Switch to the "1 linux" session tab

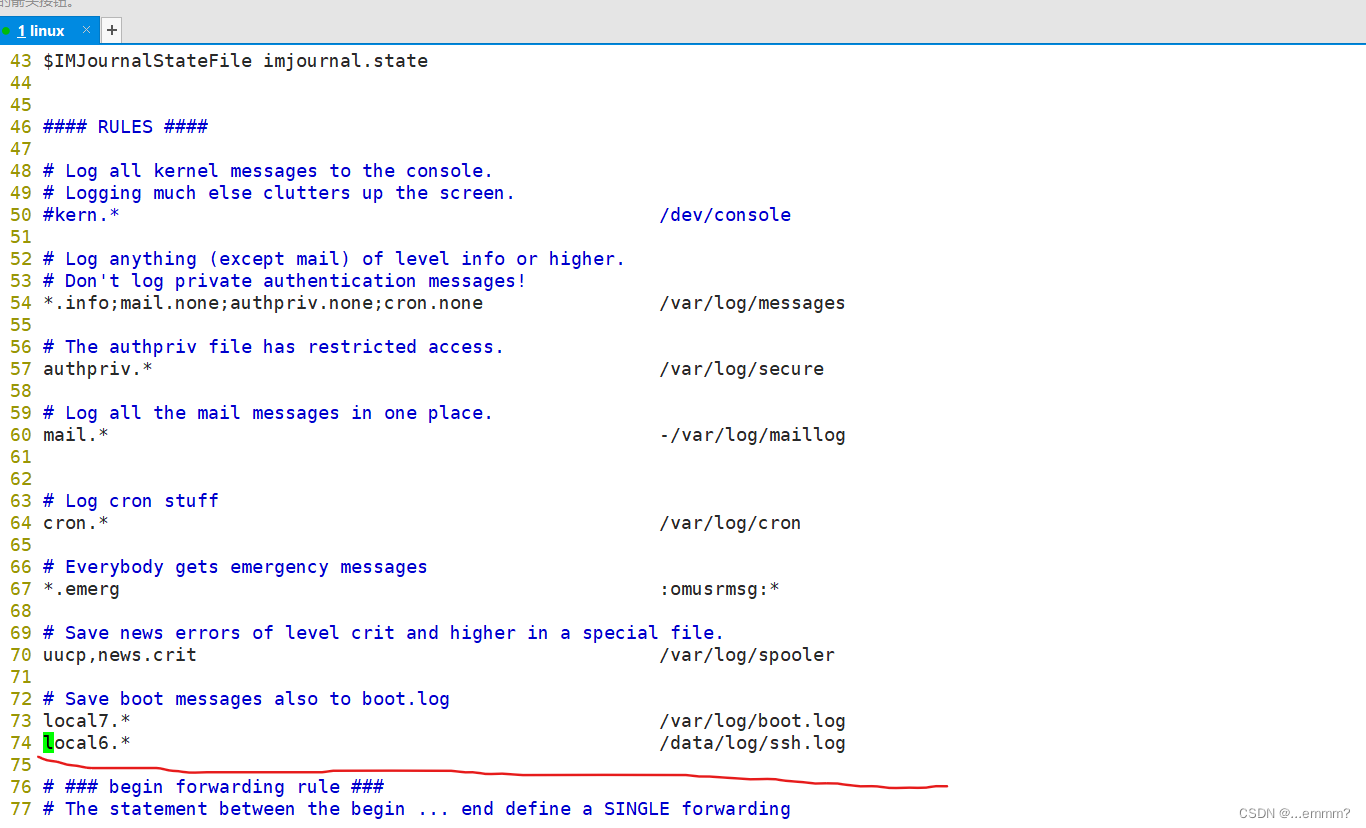(49, 31)
